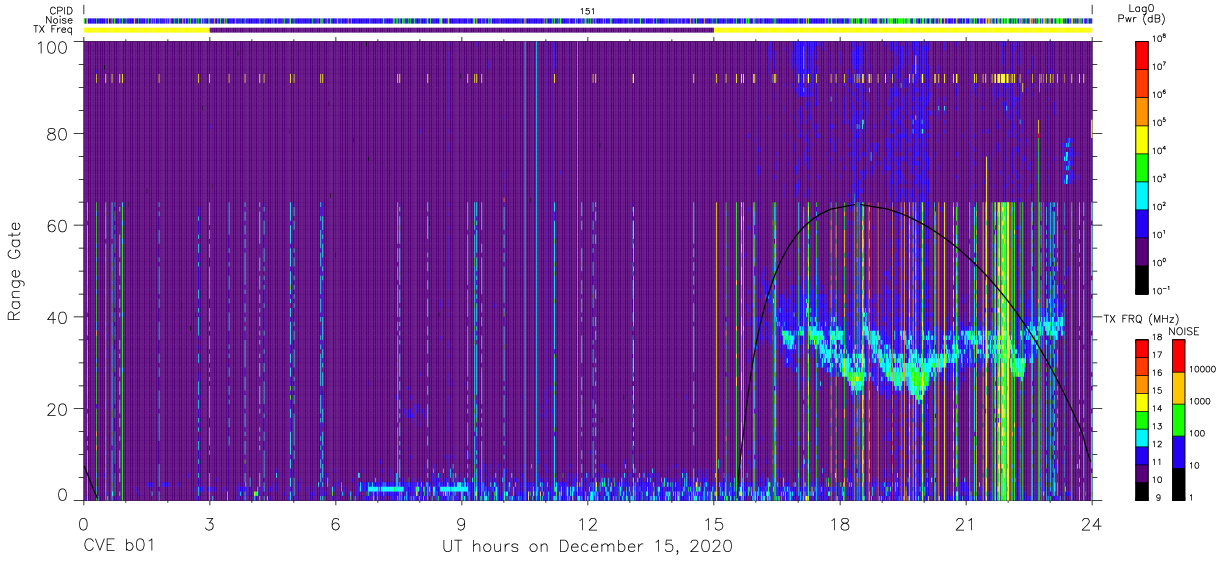Viewport: 1228px width, 567px height.
Task: Click the CPID value '151'
Action: point(588,11)
